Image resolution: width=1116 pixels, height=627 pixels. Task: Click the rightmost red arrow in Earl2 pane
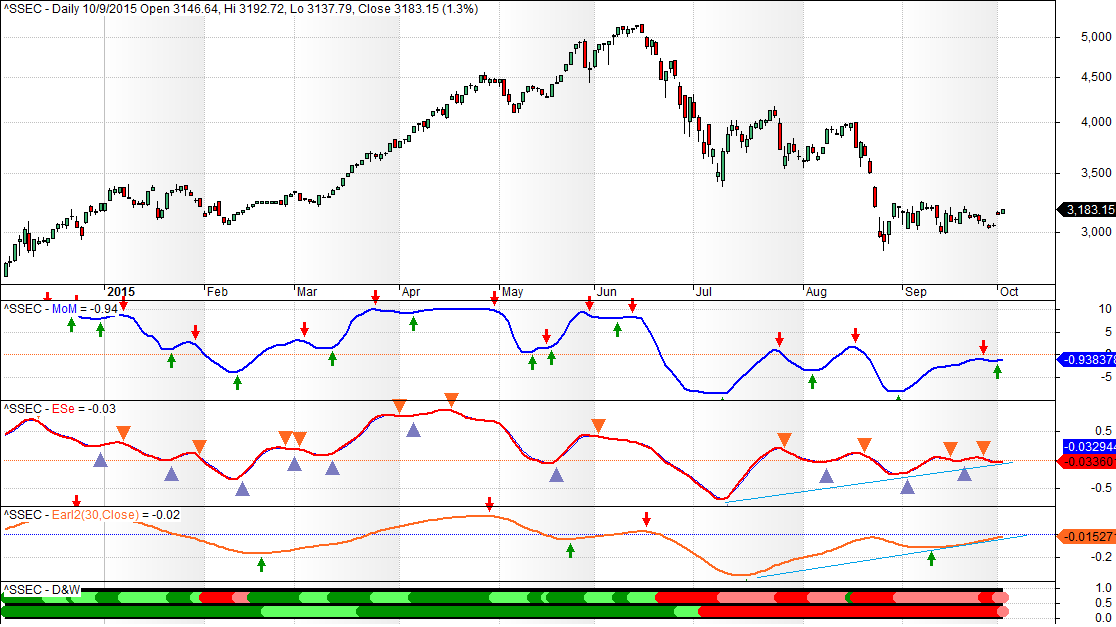pyautogui.click(x=647, y=519)
